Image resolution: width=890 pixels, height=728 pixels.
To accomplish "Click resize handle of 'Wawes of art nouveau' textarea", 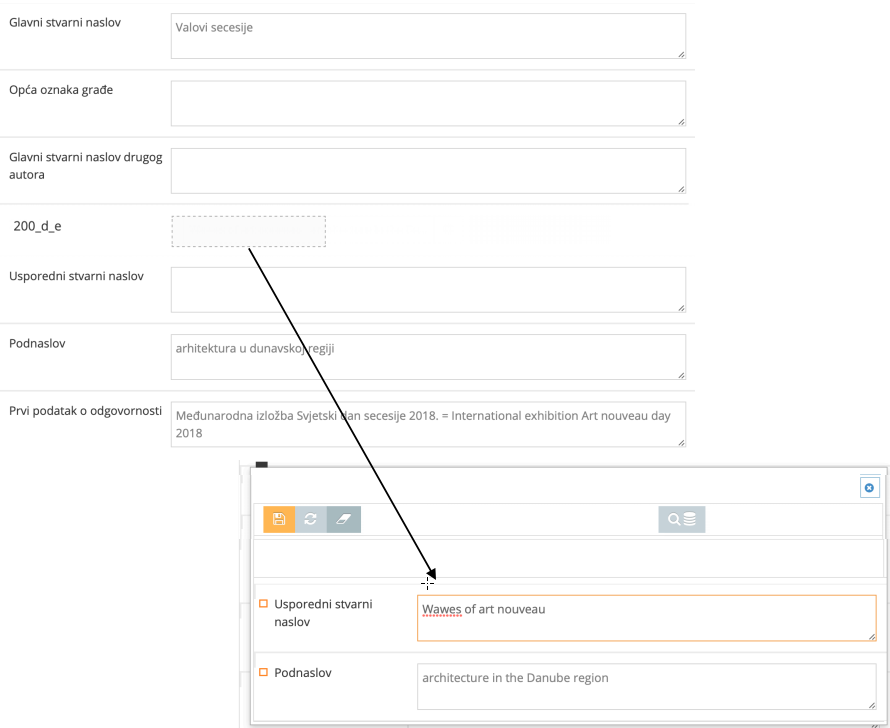I will 871,635.
